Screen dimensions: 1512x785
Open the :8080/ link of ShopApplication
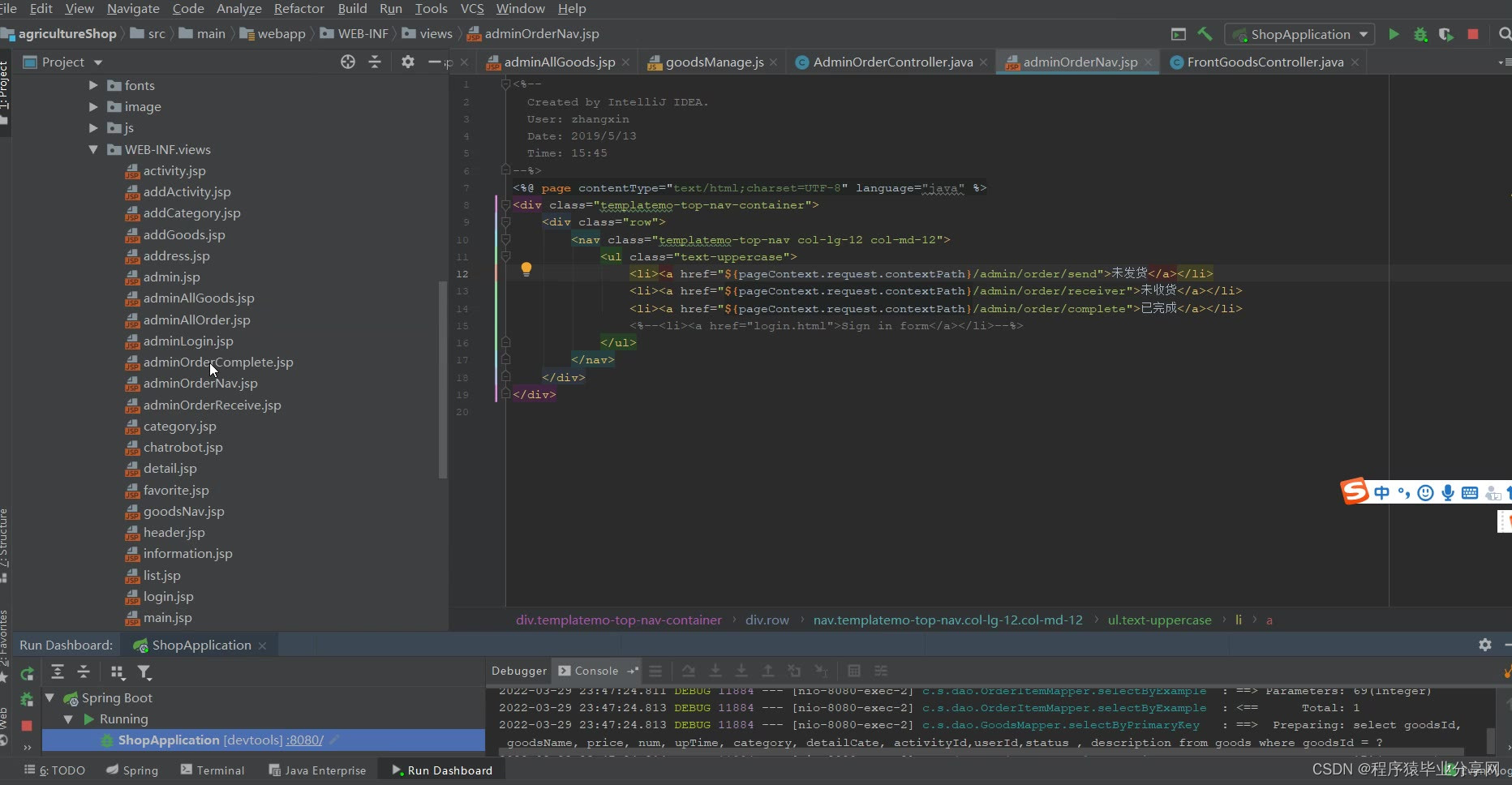click(304, 740)
